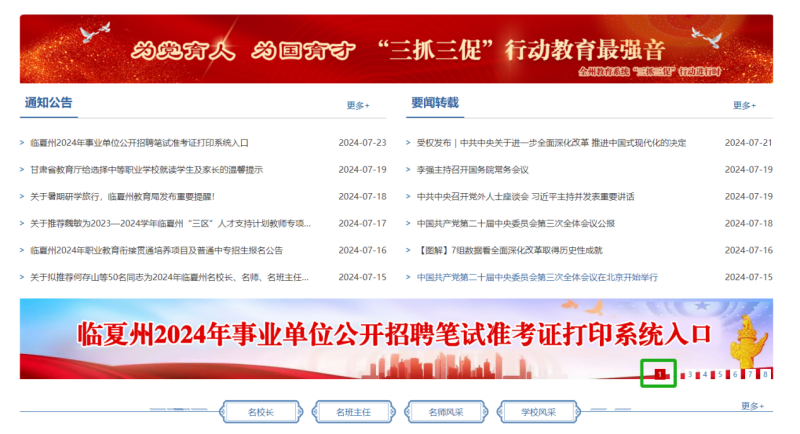This screenshot has width=800, height=434.
Task: Go to carousel slide 5 indicator
Action: tap(720, 375)
